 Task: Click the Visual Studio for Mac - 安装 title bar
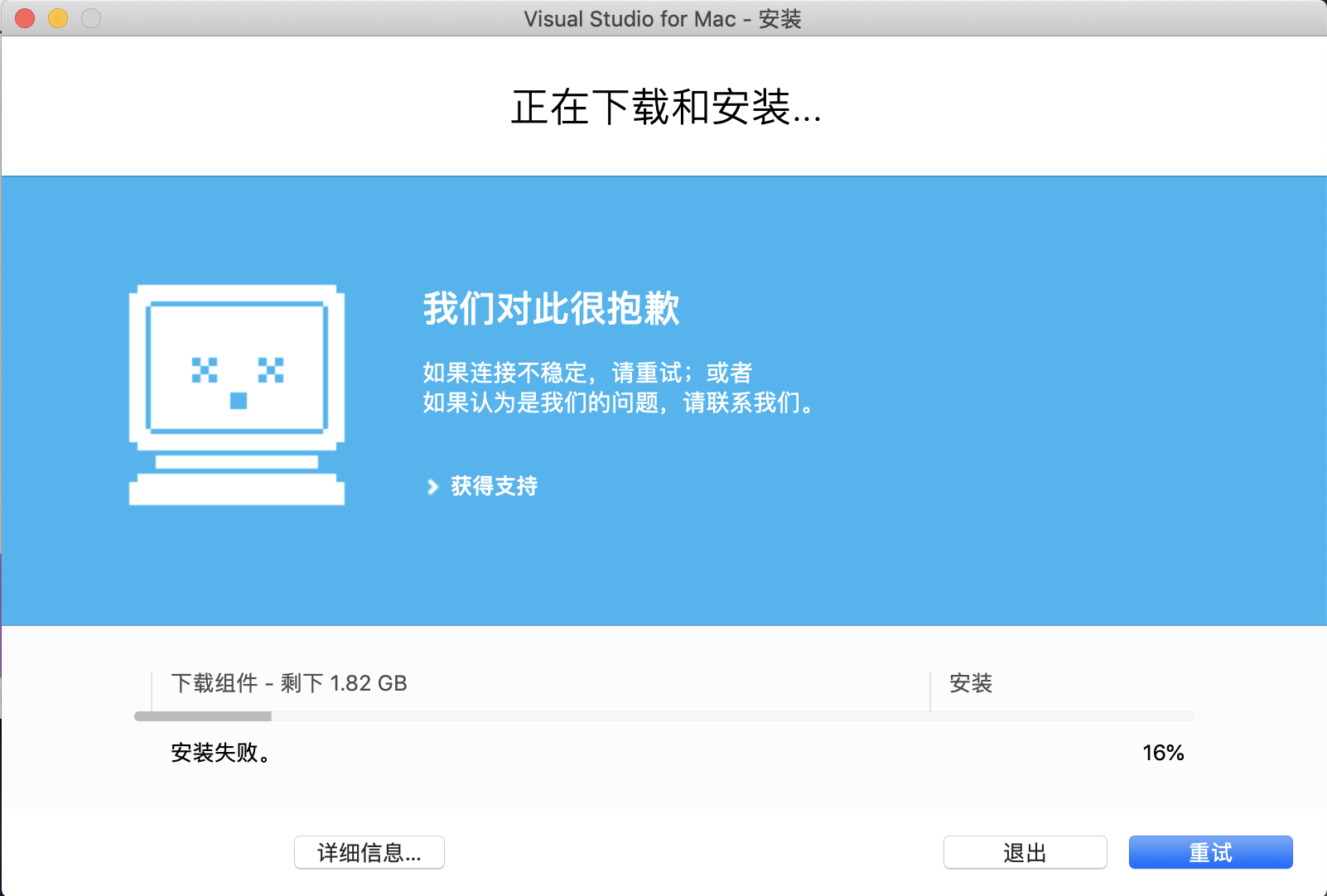click(x=663, y=18)
